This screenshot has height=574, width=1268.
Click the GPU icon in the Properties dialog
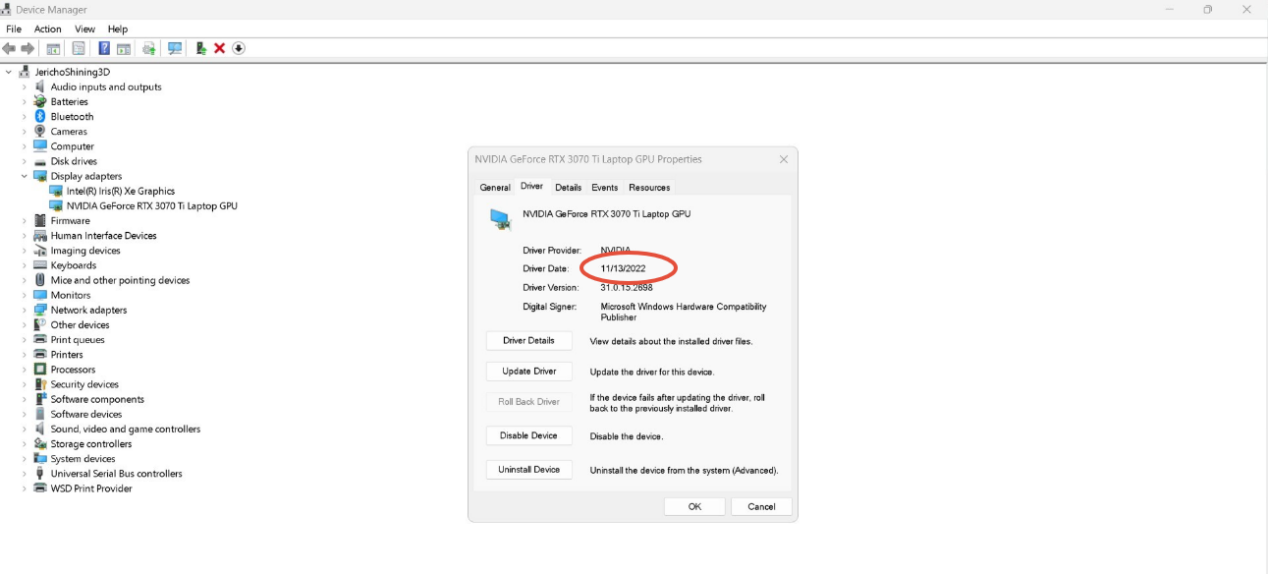[500, 219]
